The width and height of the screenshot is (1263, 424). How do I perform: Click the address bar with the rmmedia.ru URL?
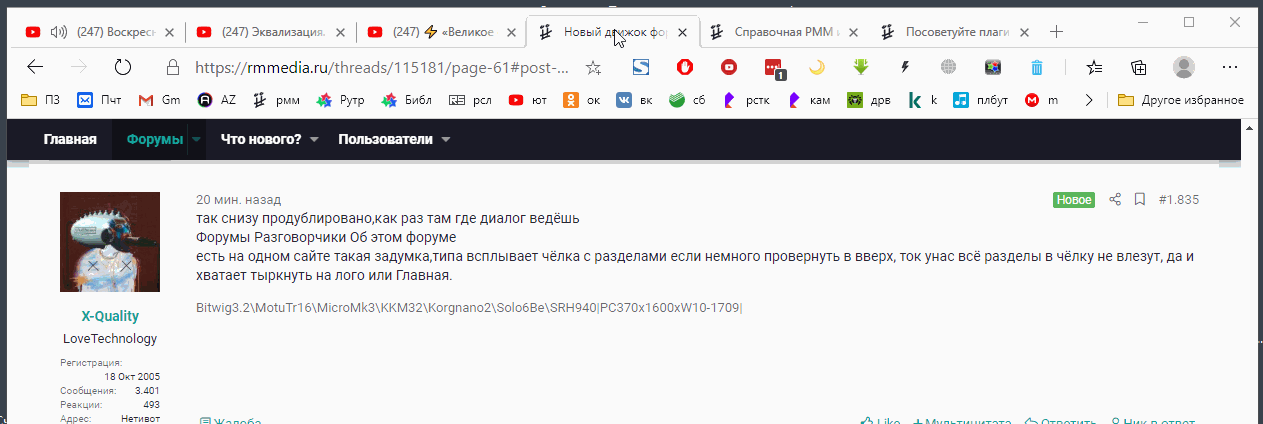[382, 68]
